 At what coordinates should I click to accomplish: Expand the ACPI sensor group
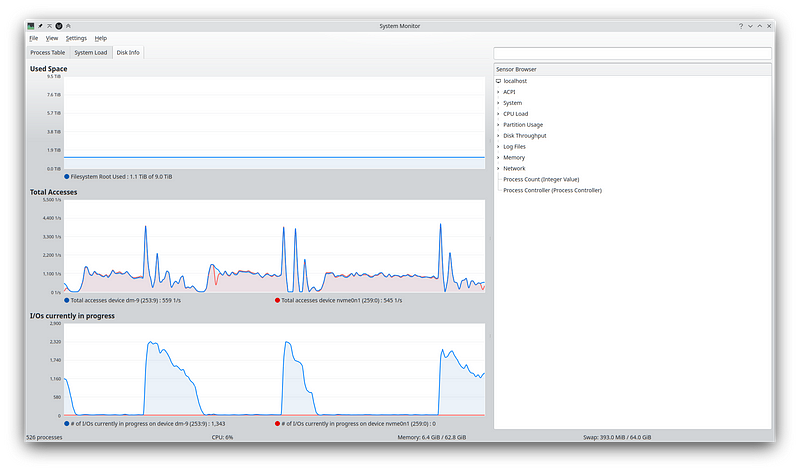tap(498, 92)
